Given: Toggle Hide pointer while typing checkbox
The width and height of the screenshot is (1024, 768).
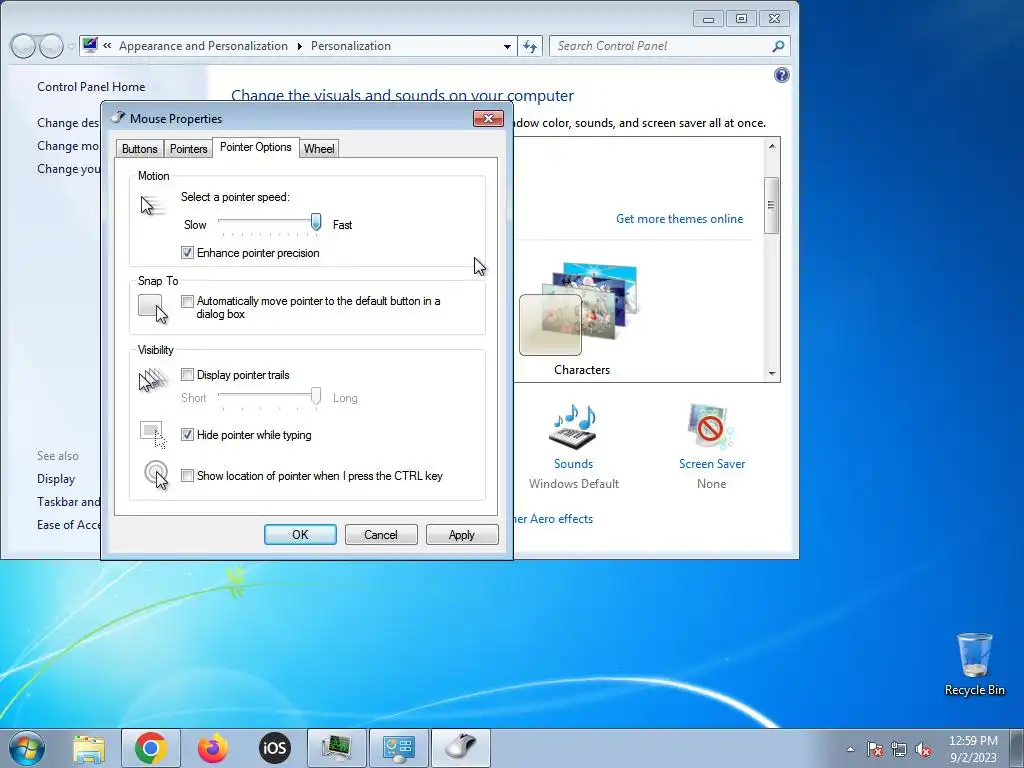Looking at the screenshot, I should 187,435.
